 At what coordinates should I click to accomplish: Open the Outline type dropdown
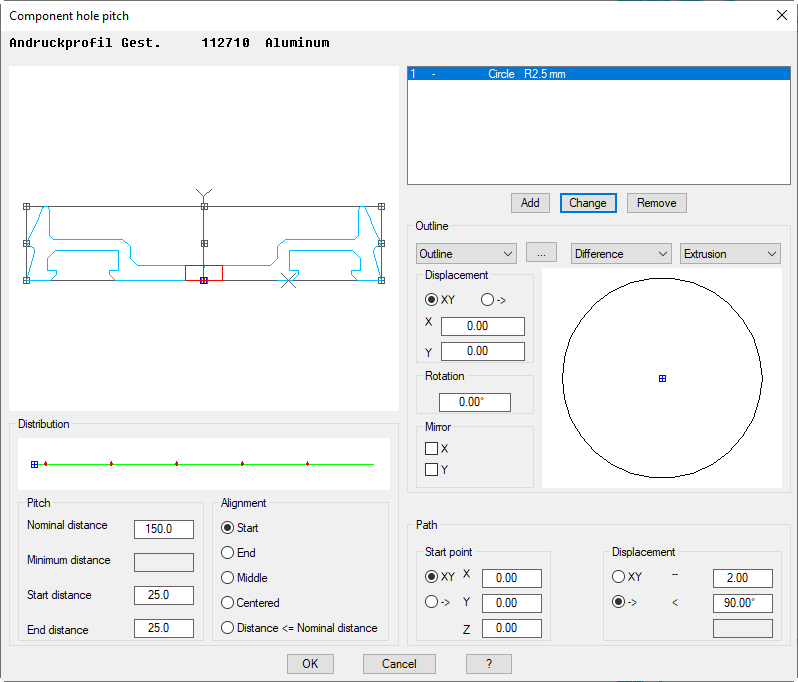pyautogui.click(x=466, y=254)
